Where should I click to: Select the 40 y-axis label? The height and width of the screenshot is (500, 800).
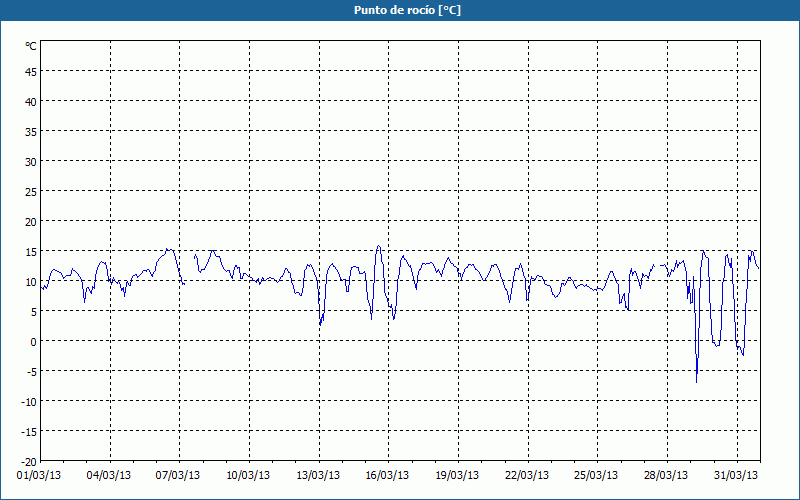pyautogui.click(x=31, y=102)
